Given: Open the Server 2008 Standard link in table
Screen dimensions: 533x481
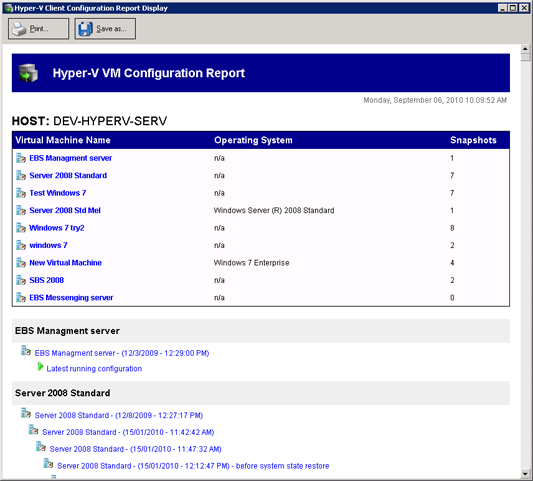Looking at the screenshot, I should [x=68, y=175].
